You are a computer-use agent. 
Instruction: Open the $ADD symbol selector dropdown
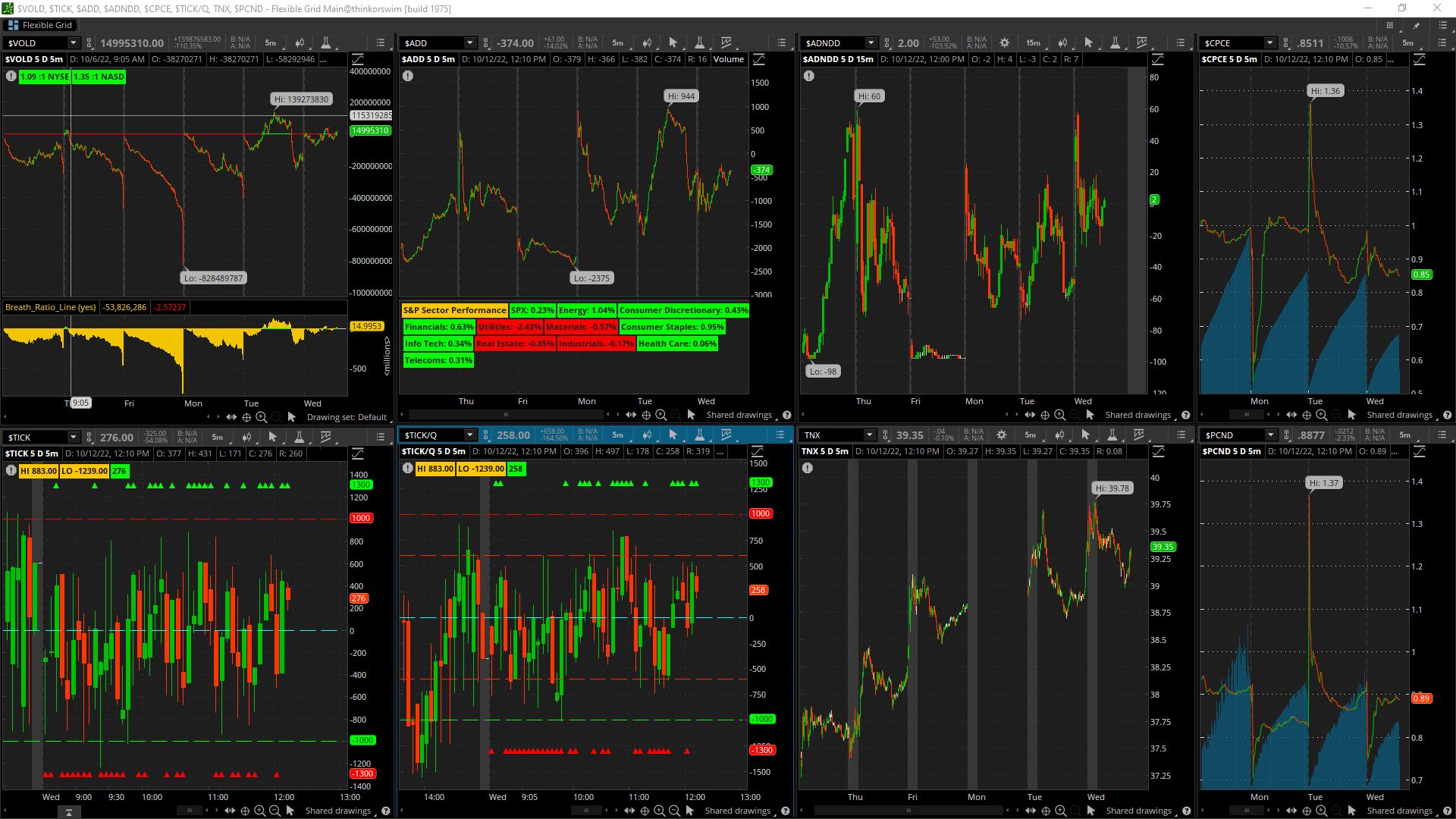[470, 43]
